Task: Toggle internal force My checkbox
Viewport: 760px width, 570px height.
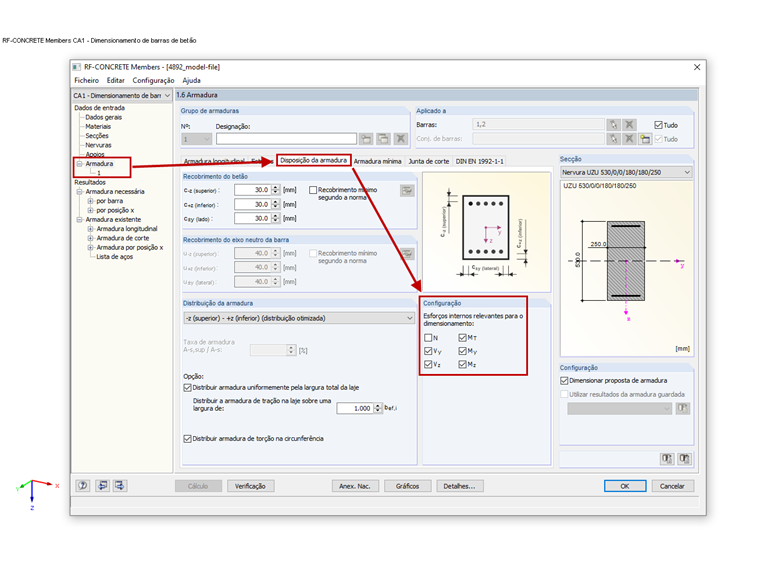Action: [x=462, y=351]
